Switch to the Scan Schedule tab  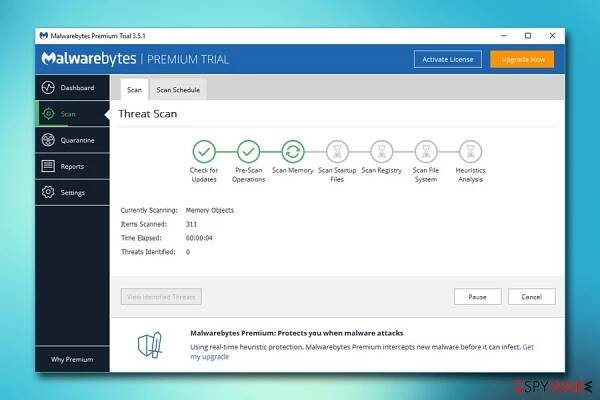(x=178, y=90)
